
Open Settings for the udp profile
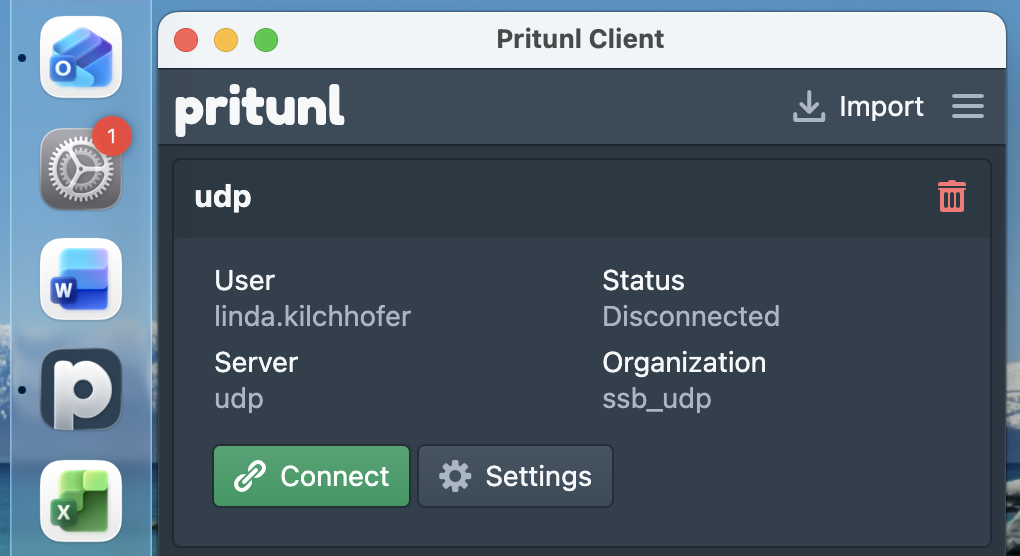point(515,476)
